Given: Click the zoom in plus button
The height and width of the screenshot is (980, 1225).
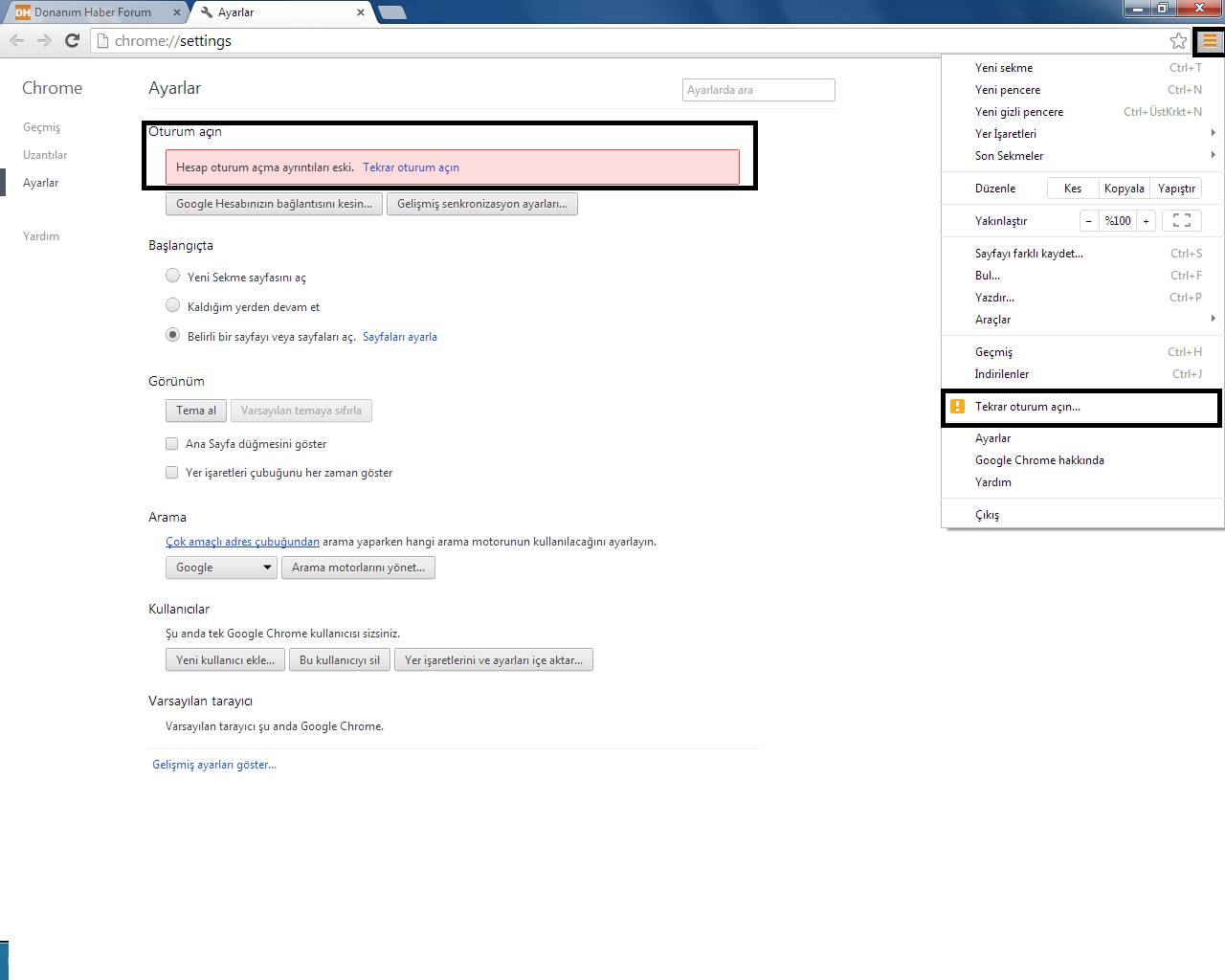Looking at the screenshot, I should [1146, 220].
